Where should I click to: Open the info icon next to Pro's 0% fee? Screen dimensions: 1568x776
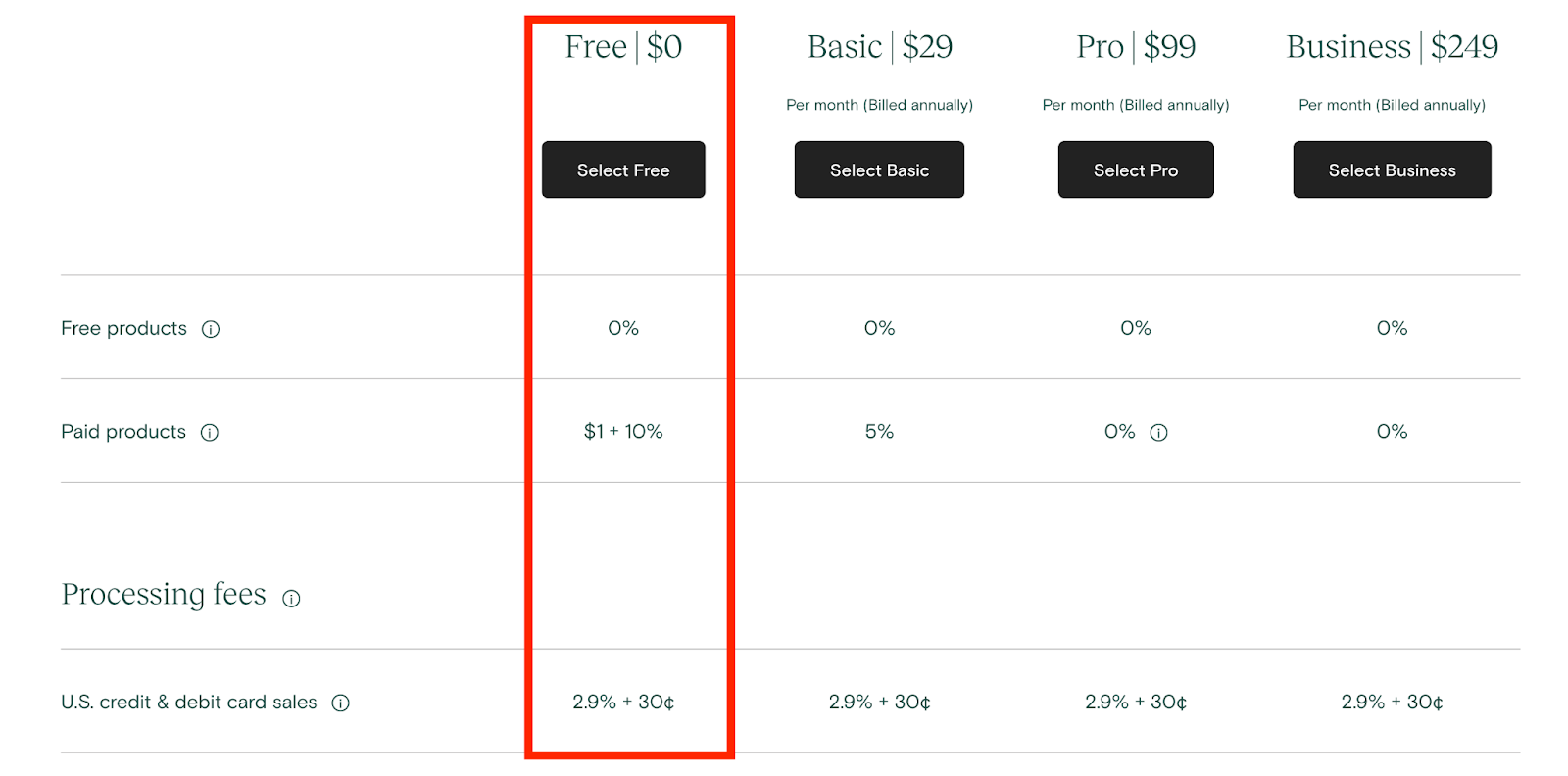coord(1158,433)
